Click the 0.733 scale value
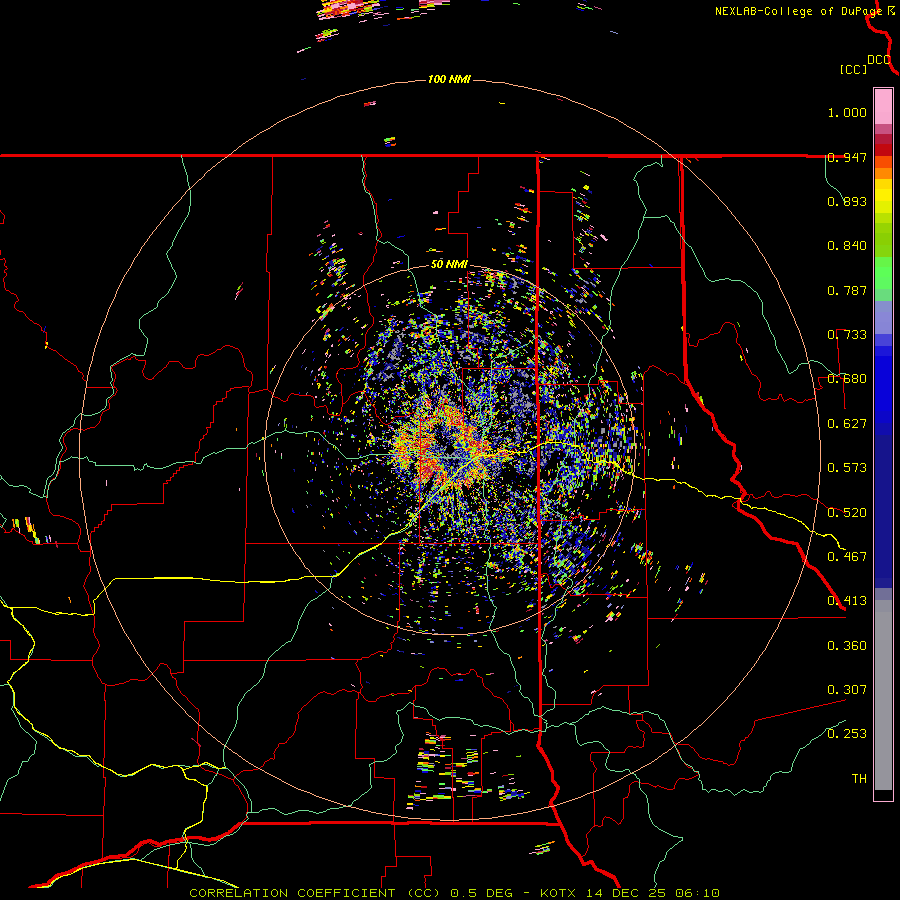Viewport: 900px width, 900px height. click(847, 335)
